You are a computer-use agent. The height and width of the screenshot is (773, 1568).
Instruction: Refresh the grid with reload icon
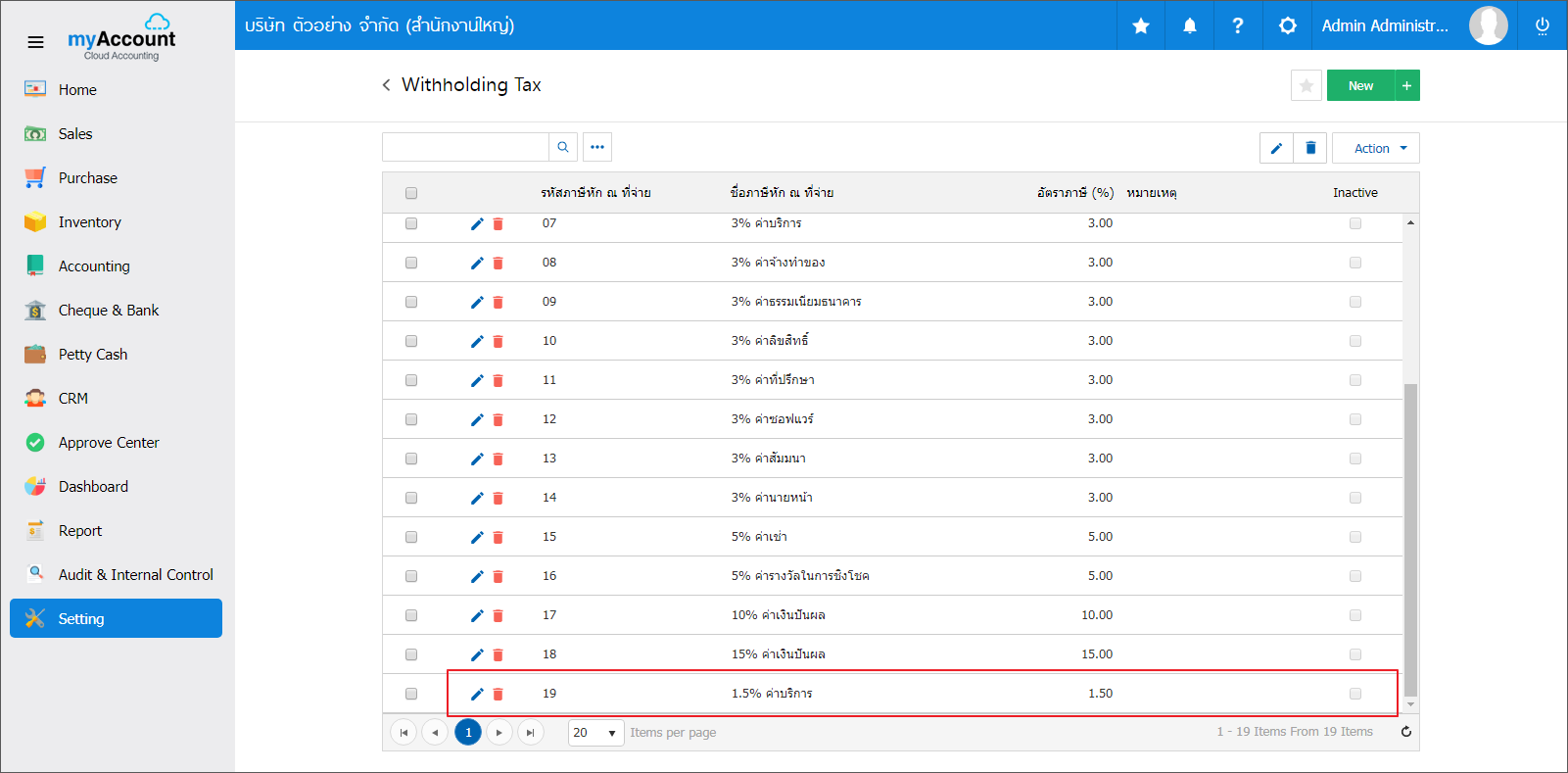(1406, 732)
